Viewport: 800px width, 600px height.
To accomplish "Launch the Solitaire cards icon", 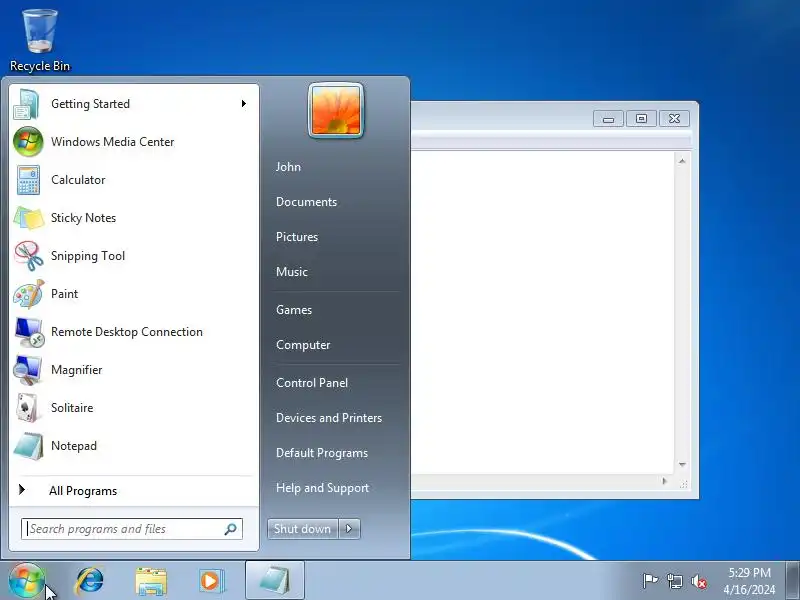I will 28,408.
